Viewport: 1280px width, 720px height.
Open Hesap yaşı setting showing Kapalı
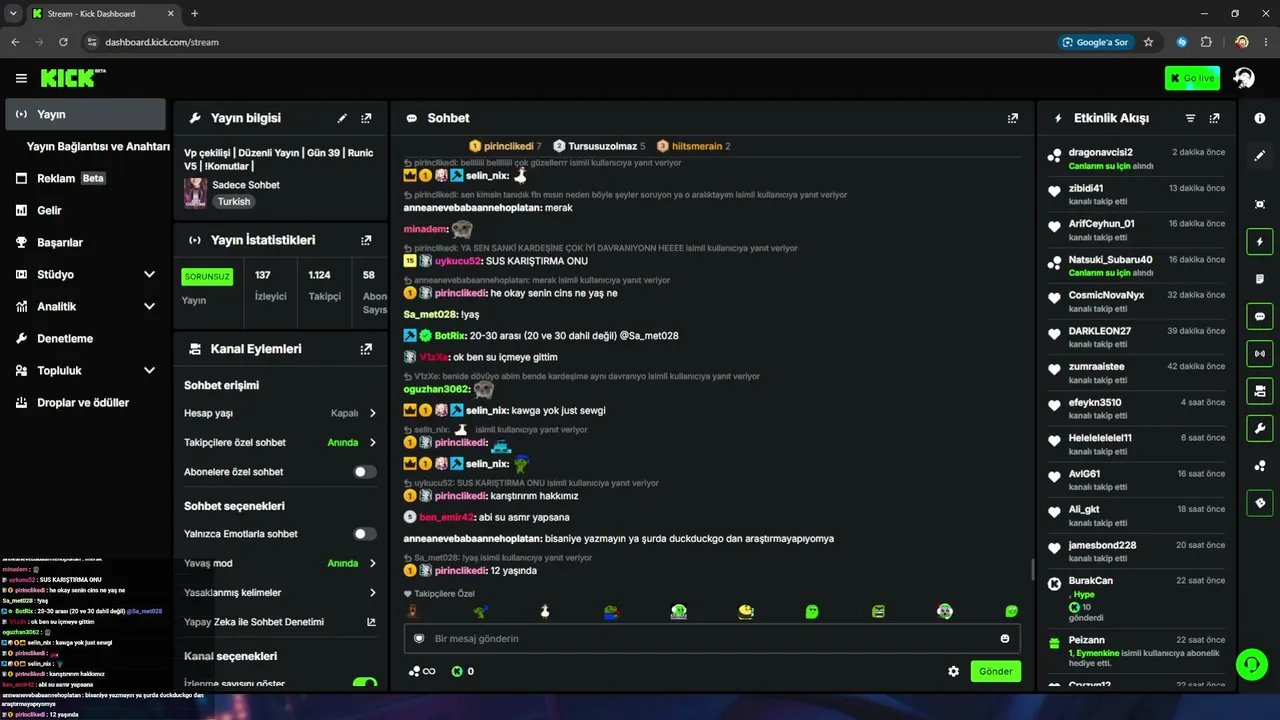pyautogui.click(x=280, y=413)
